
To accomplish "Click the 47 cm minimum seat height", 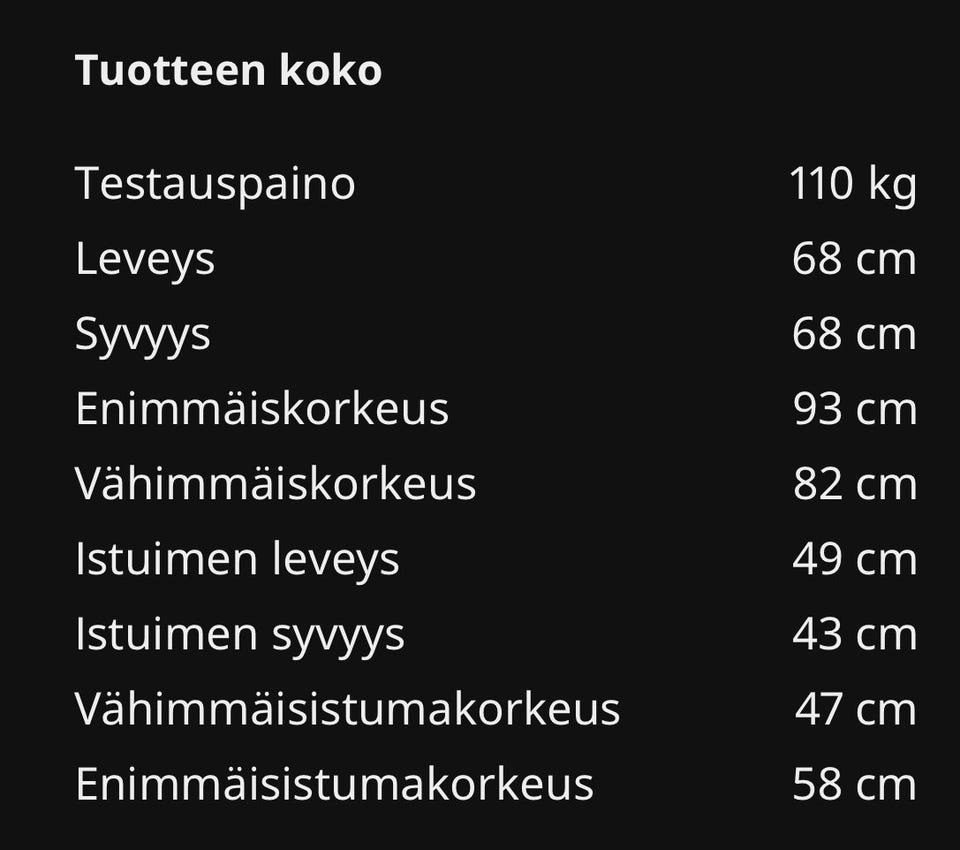I will click(x=855, y=709).
